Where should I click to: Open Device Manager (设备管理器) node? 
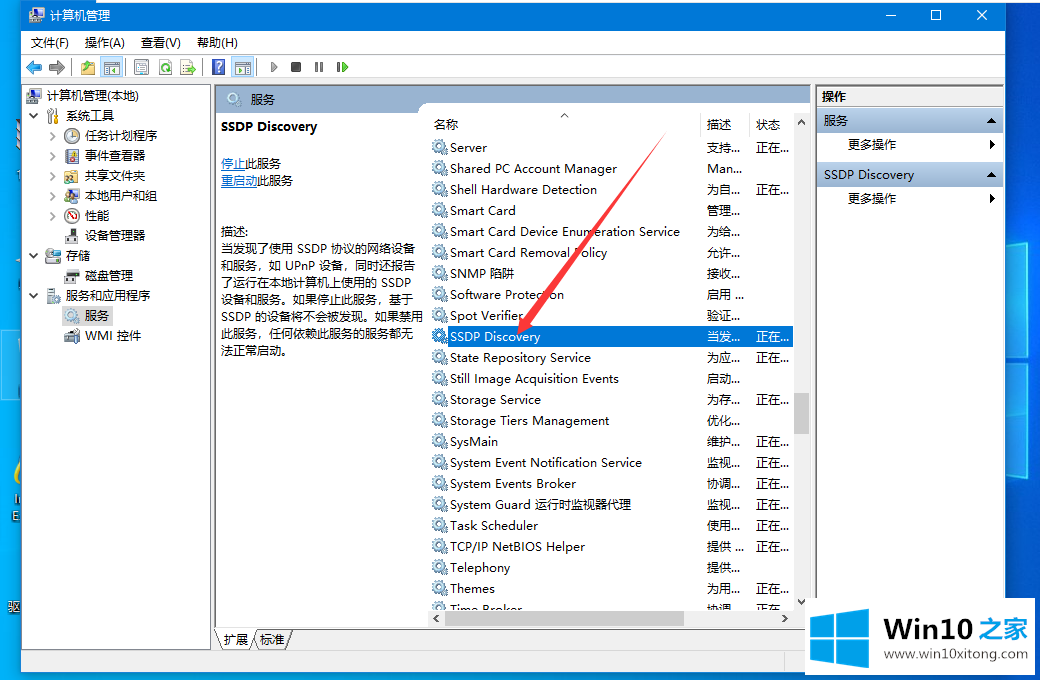click(115, 236)
